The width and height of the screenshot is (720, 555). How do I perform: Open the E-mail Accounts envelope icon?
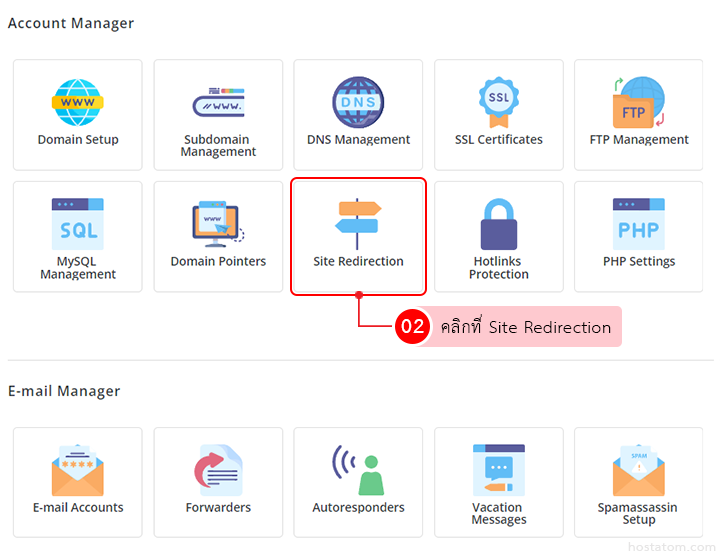[x=78, y=470]
